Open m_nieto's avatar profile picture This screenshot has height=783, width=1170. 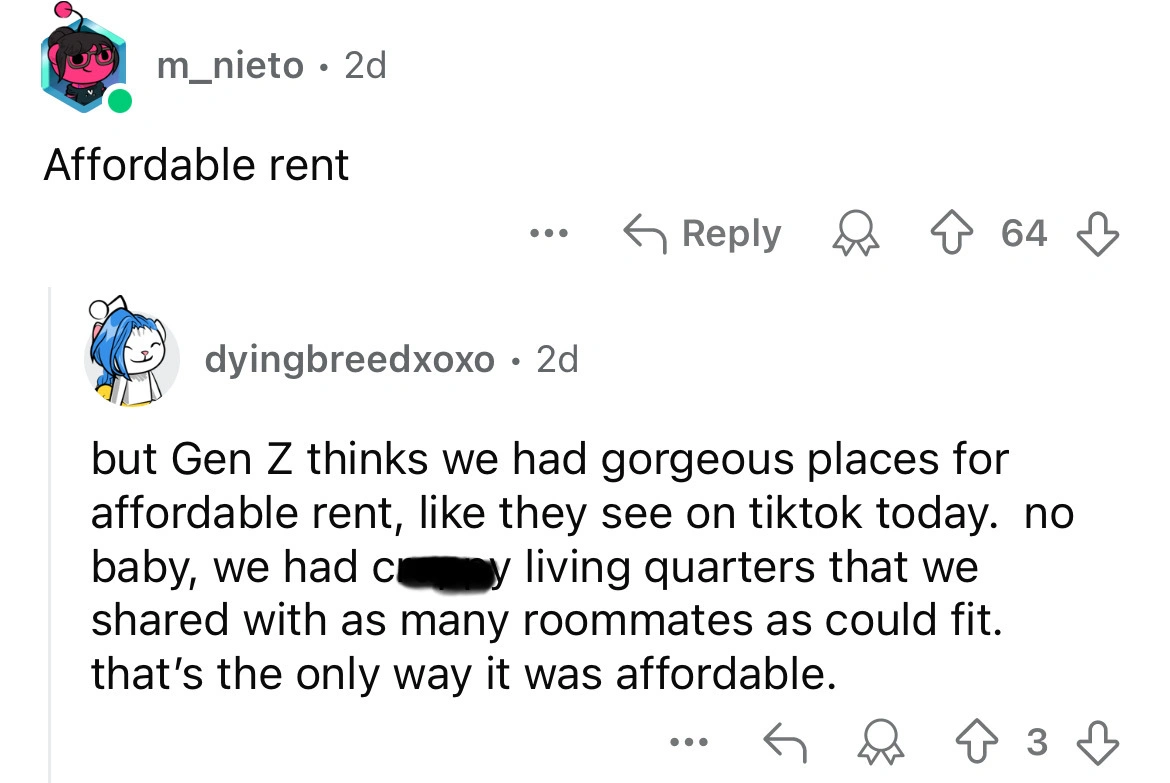[84, 64]
